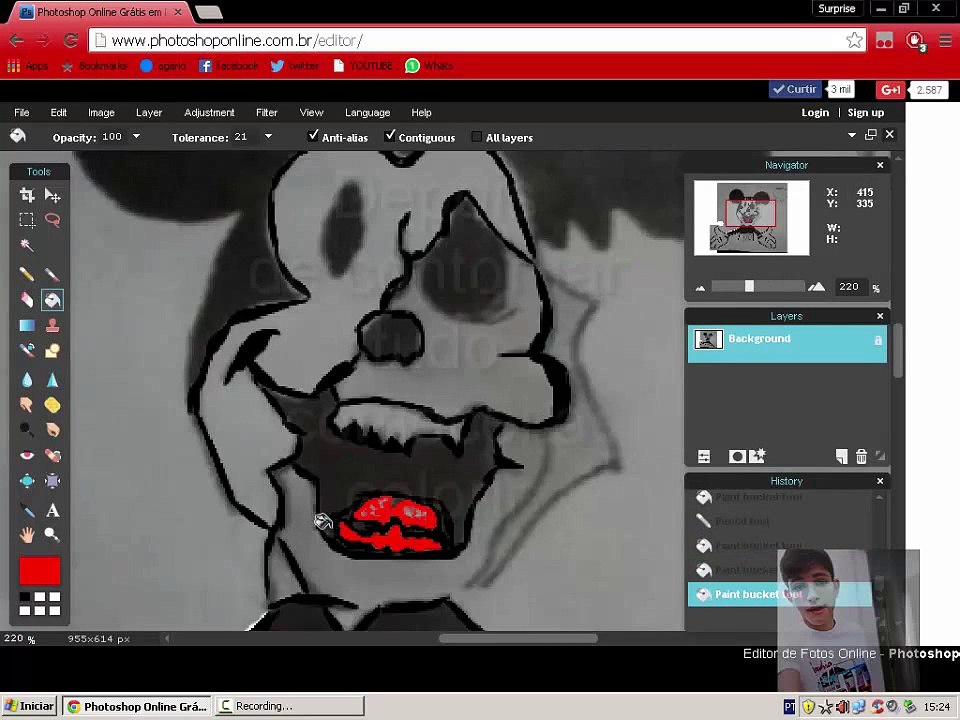Select the Move tool
Viewport: 960px width, 720px height.
point(53,195)
